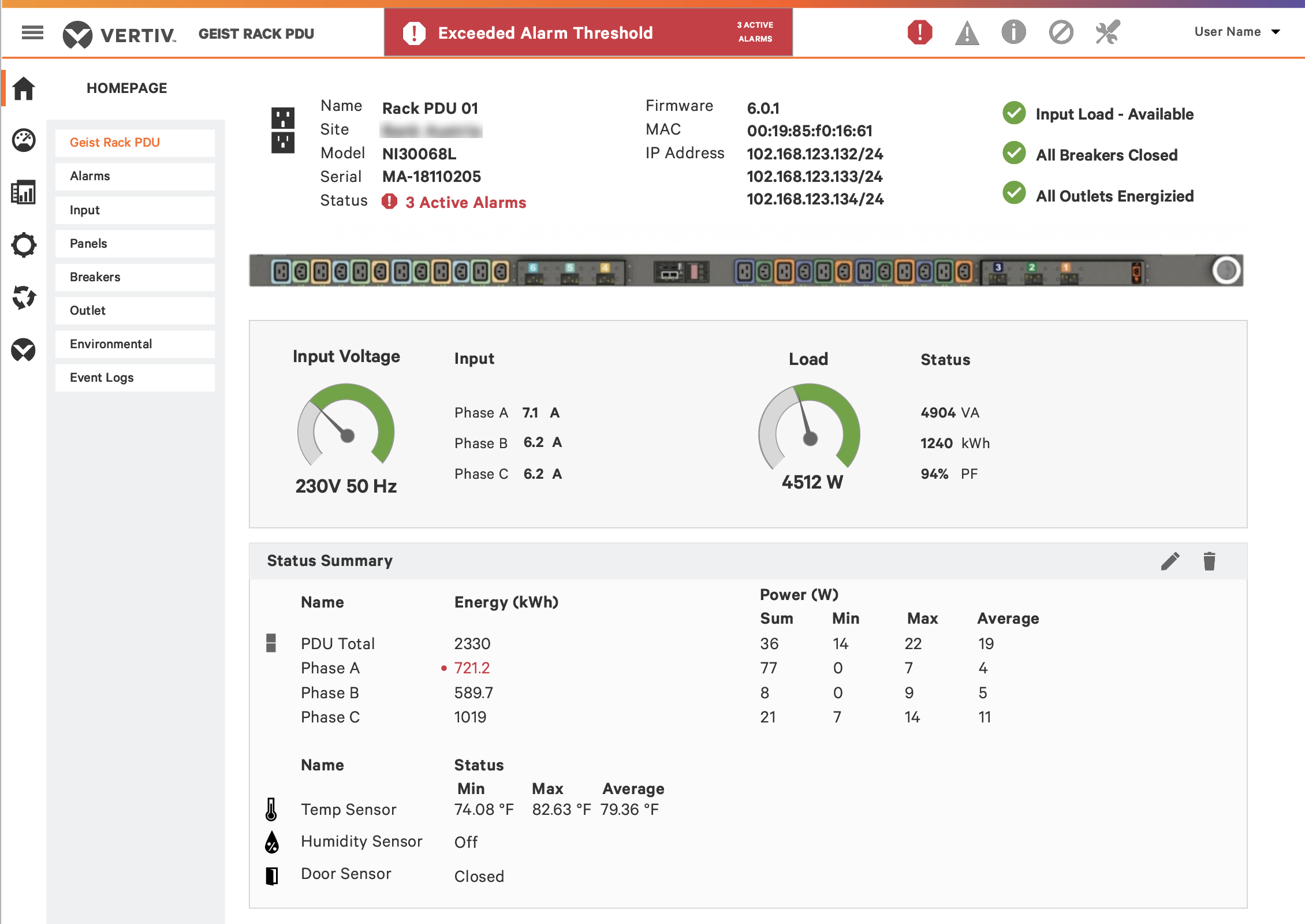This screenshot has height=924, width=1305.
Task: Click the Input Voltage gauge
Action: point(346,426)
